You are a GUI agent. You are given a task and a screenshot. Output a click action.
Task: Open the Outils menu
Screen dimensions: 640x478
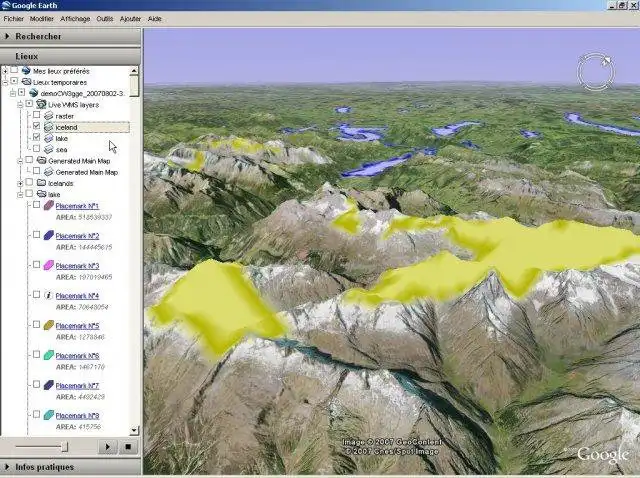(x=104, y=19)
